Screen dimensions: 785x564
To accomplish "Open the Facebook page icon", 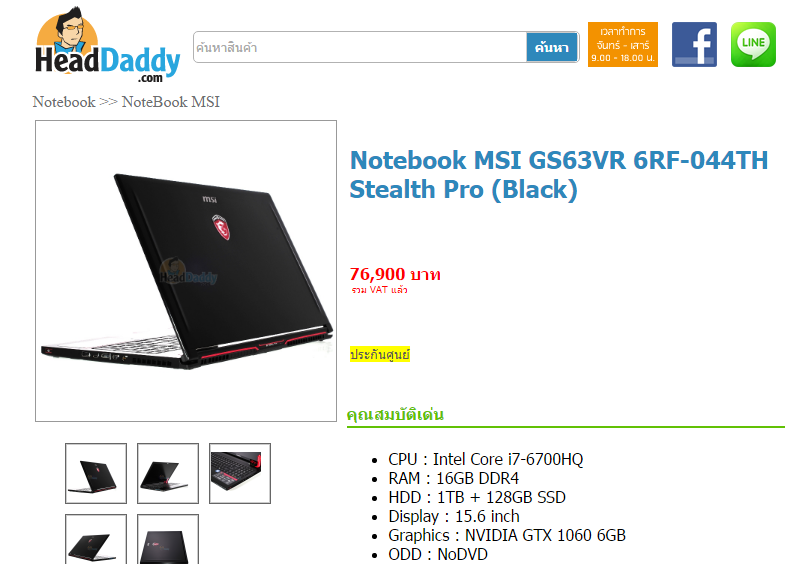I will [694, 45].
